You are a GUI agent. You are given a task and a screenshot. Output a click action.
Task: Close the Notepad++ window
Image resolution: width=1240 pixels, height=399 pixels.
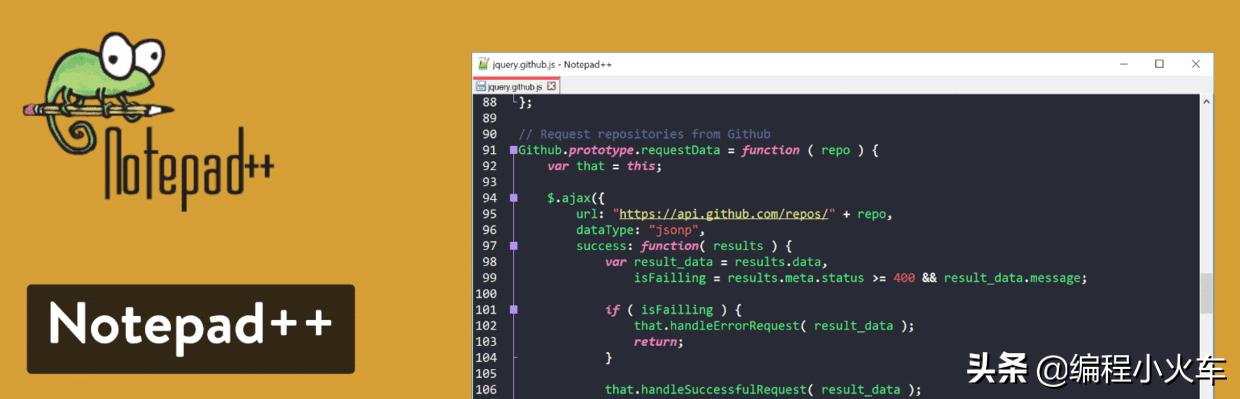[x=1195, y=64]
